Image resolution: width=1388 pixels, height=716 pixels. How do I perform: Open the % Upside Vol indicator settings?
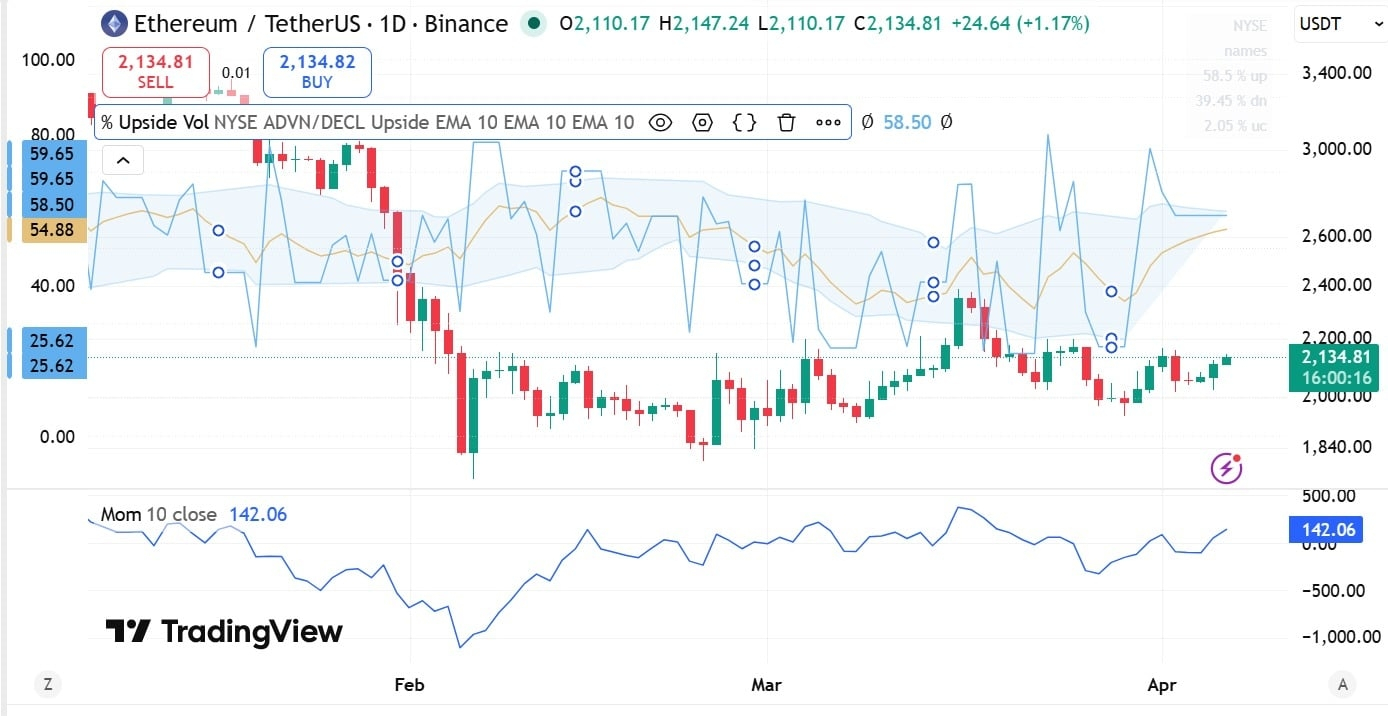702,122
